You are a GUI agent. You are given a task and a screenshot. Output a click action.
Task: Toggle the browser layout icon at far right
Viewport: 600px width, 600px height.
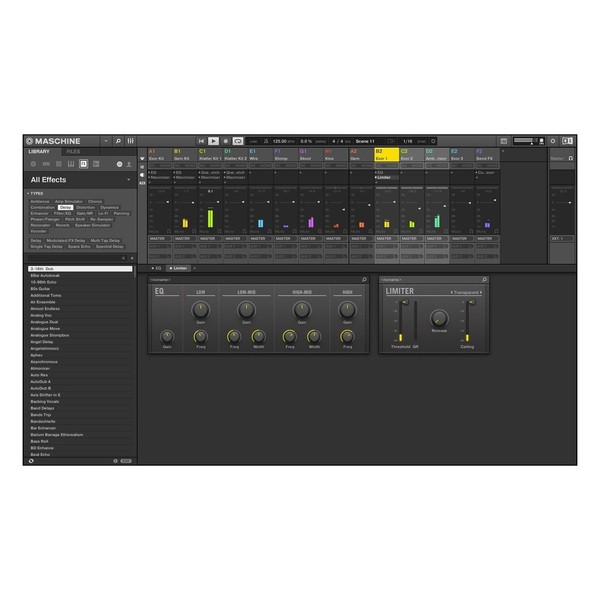coord(567,141)
